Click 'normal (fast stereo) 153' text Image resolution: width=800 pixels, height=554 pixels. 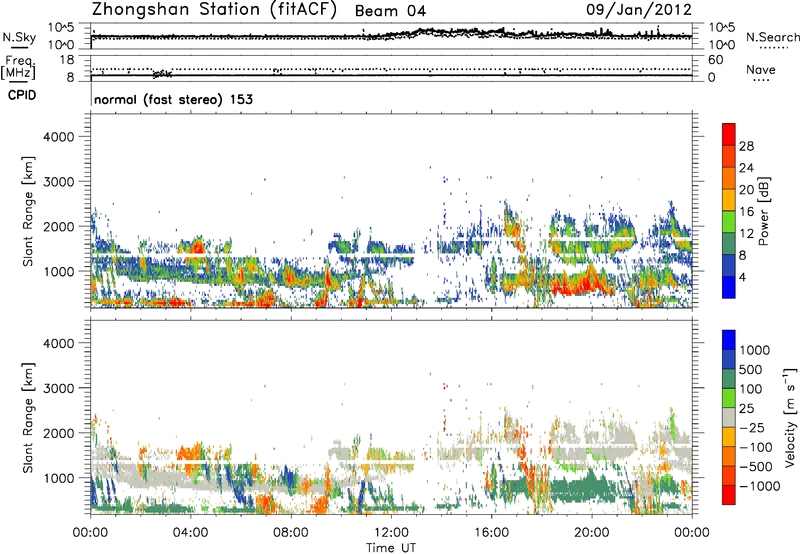pos(173,99)
